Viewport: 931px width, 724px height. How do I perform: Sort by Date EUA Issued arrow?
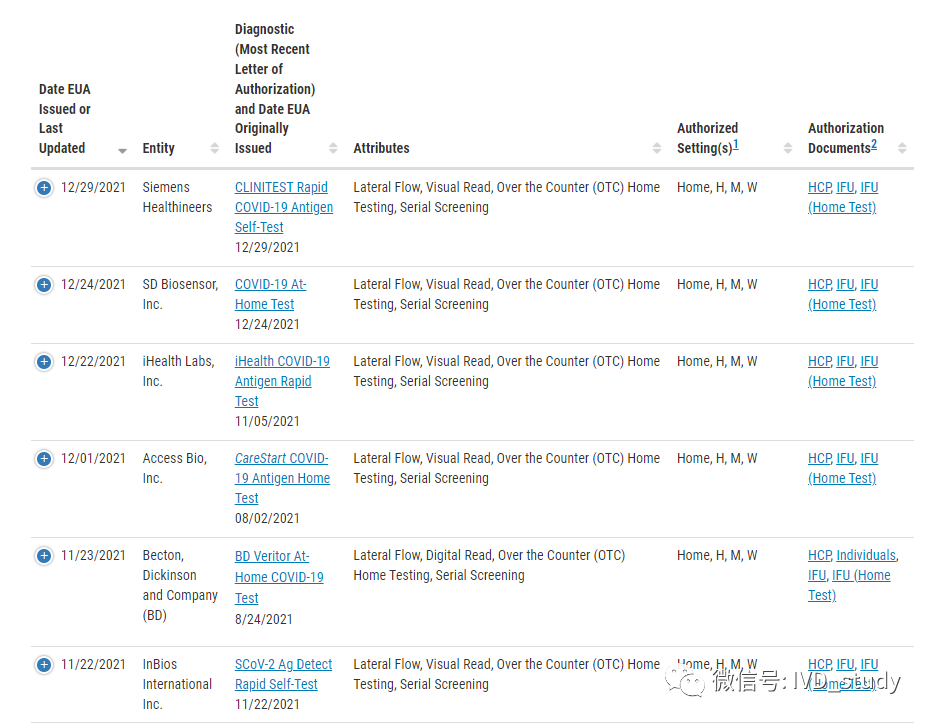122,151
